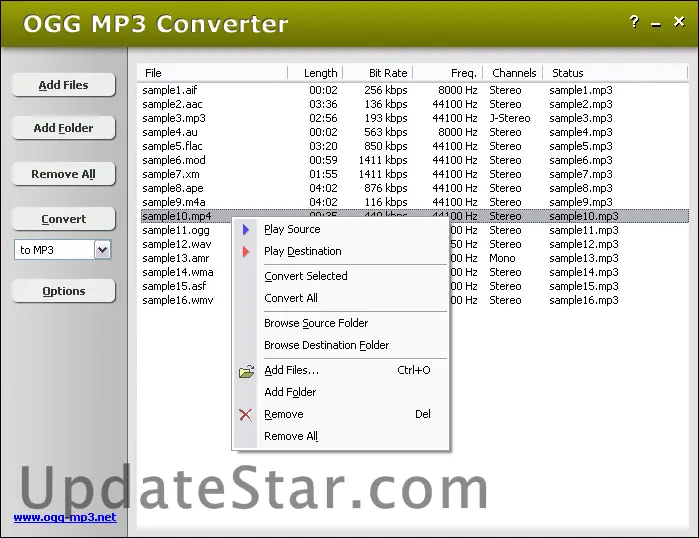Sort by the Bit Rate column header

tap(378, 73)
